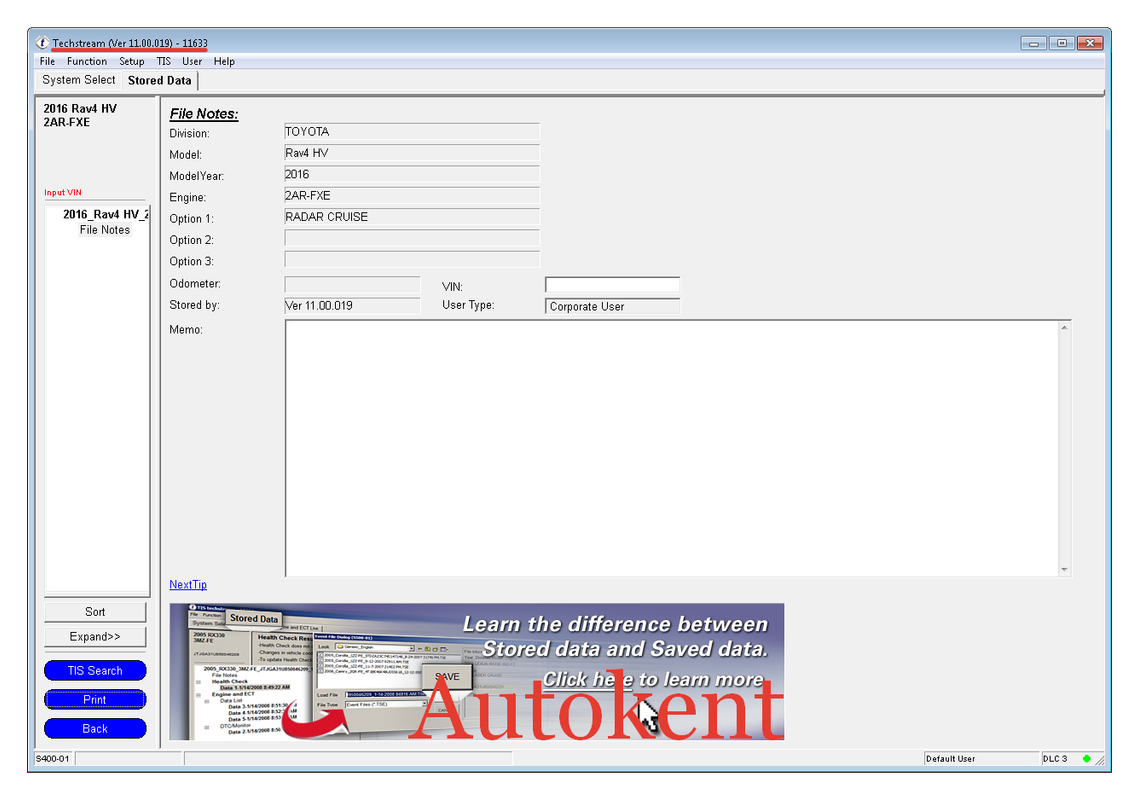Click the window resize grip corner
This screenshot has height=800, width=1139.
(1100, 760)
